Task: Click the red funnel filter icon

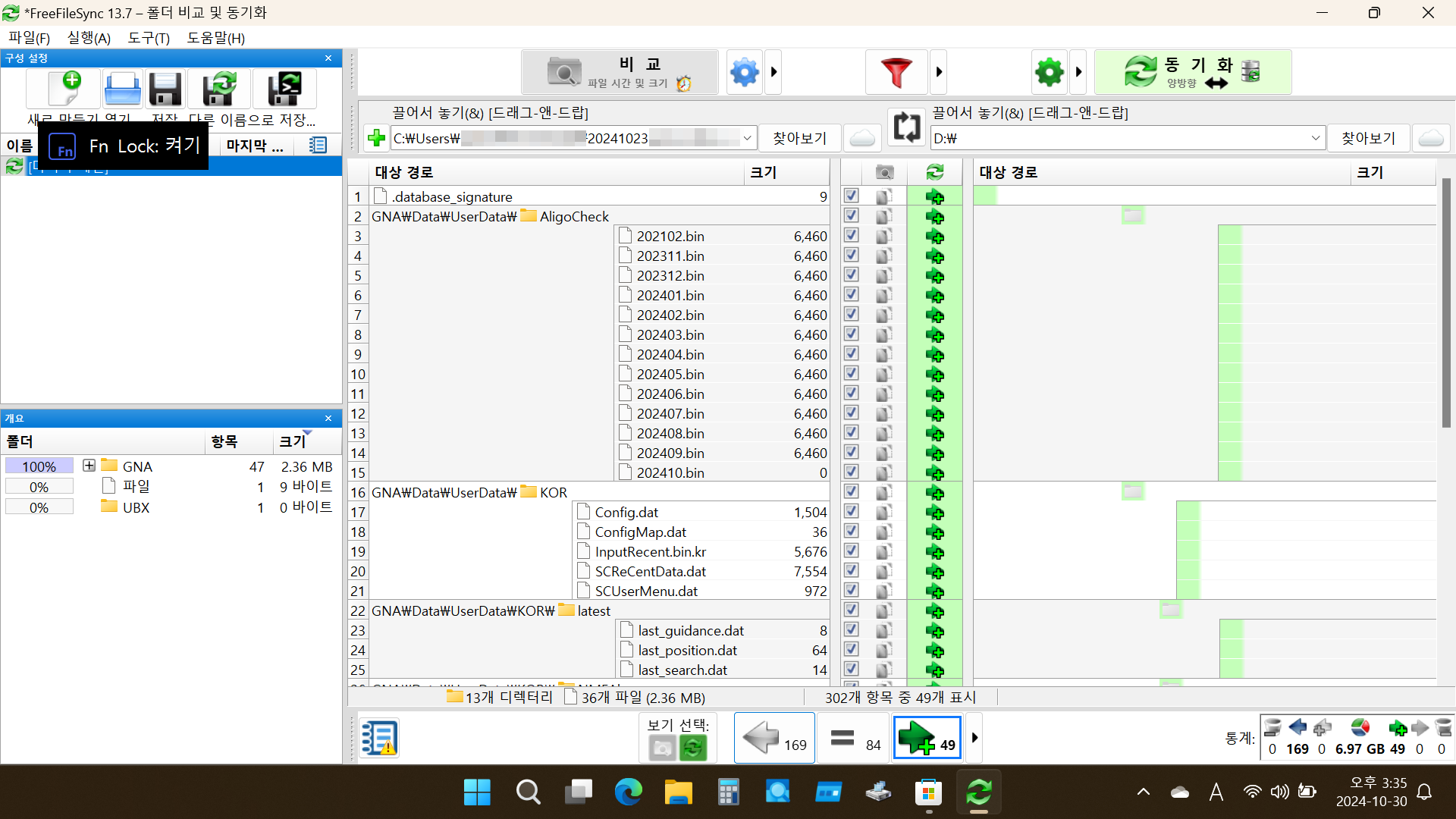Action: [x=896, y=72]
